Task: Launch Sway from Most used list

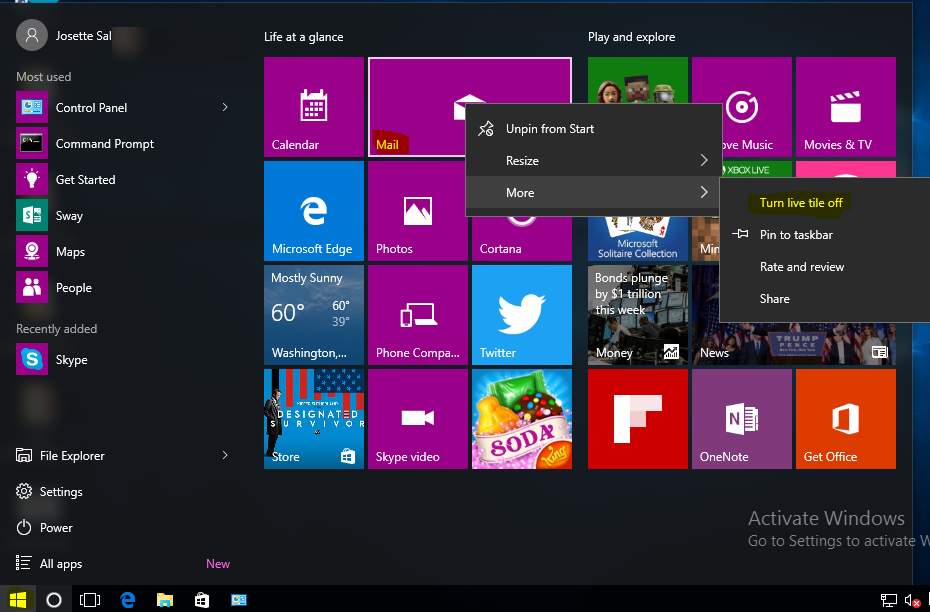Action: (123, 216)
